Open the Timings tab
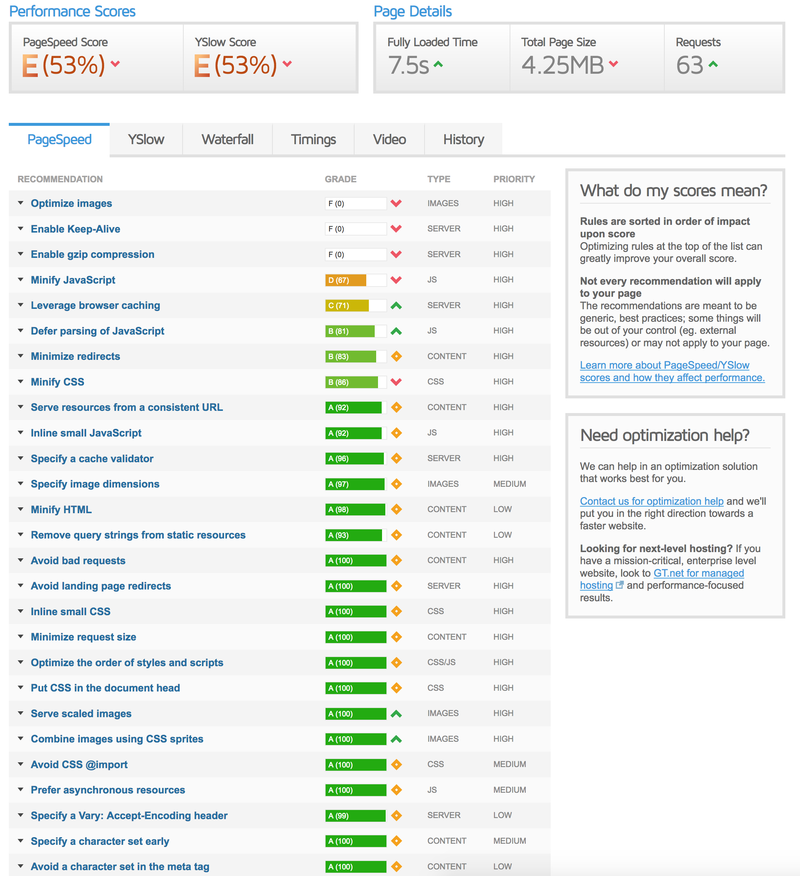 [313, 140]
